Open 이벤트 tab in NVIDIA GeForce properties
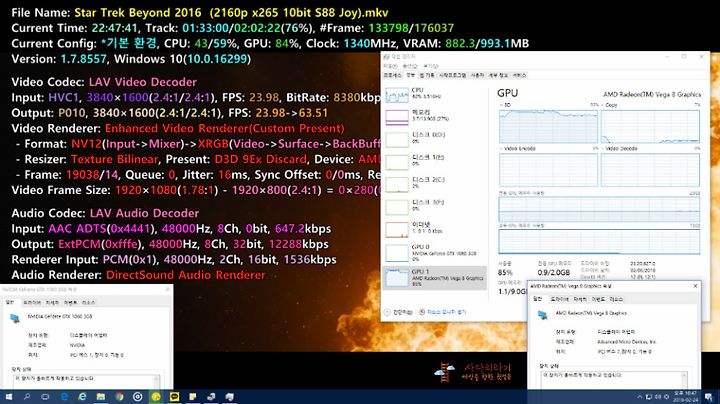720x404 pixels. [x=70, y=303]
